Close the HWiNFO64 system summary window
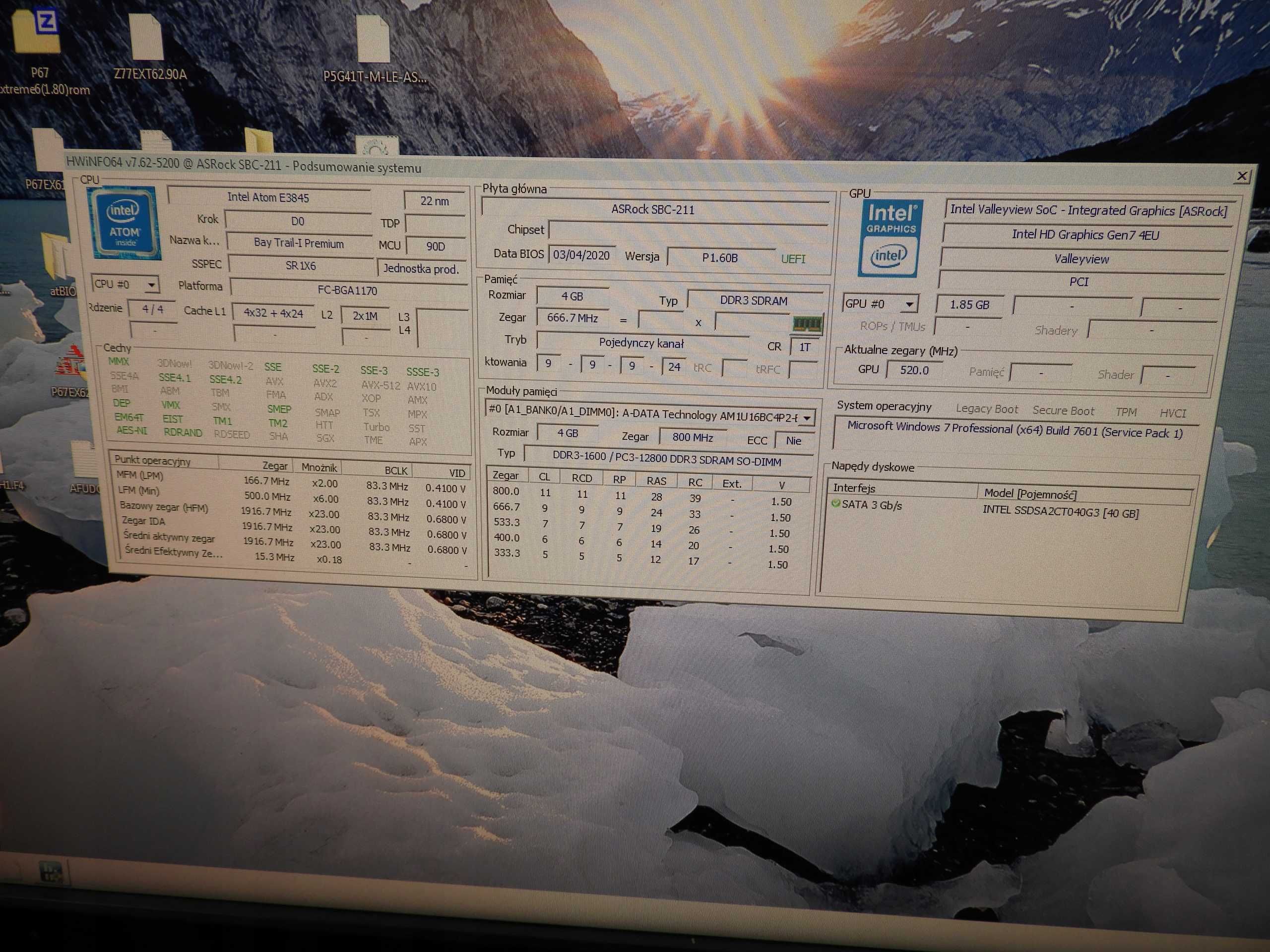 coord(1241,176)
